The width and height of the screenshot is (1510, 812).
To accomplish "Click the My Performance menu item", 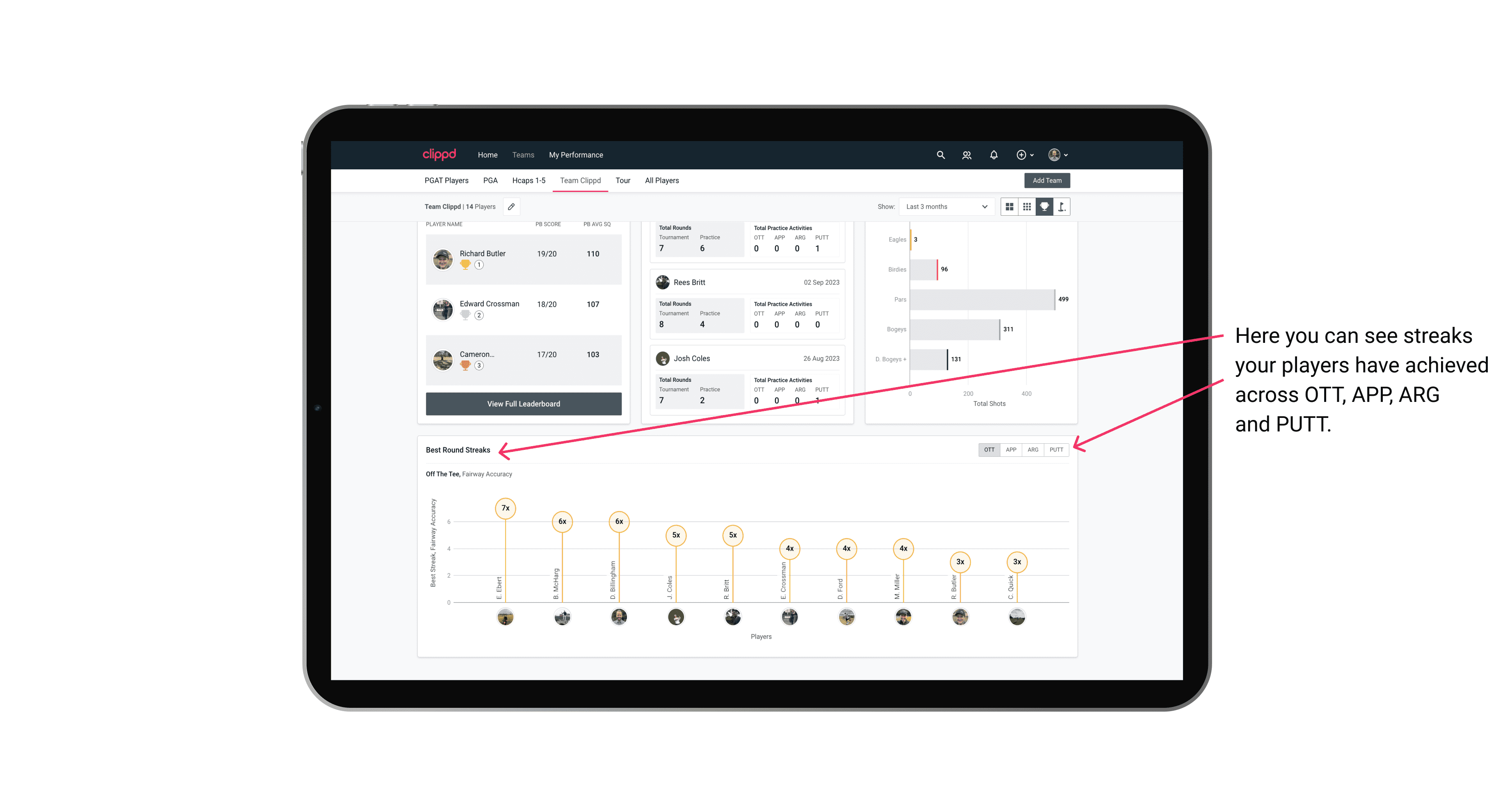I will [577, 155].
